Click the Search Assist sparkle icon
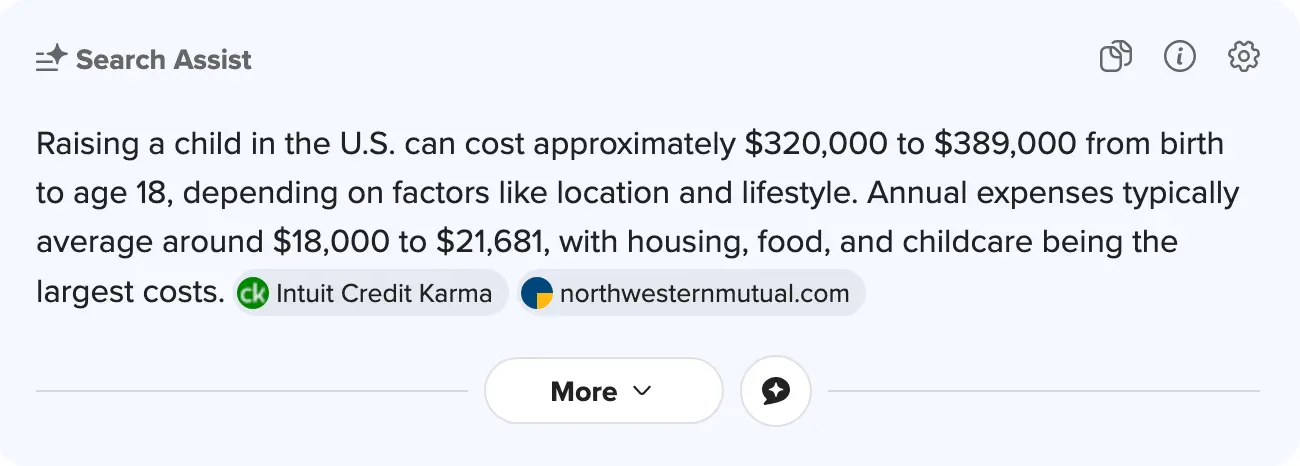Viewport: 1300px width, 466px height. (x=51, y=59)
